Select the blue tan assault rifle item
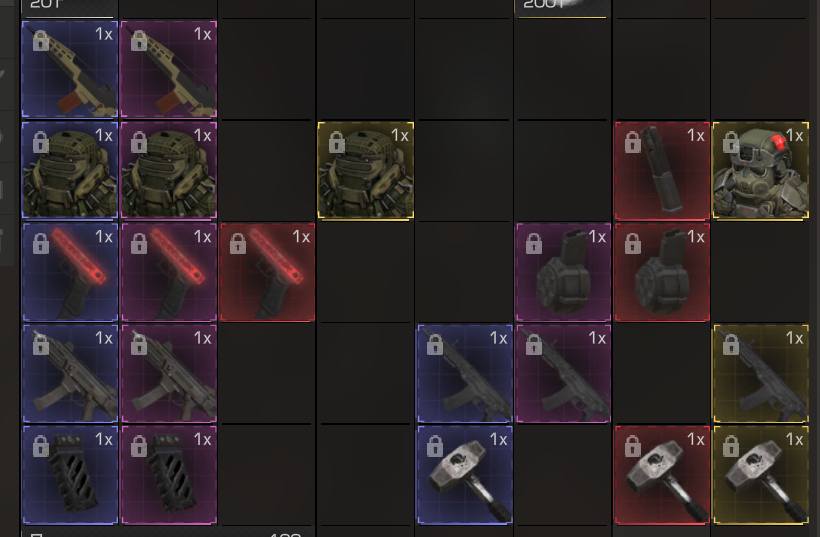The image size is (820, 537). point(70,69)
